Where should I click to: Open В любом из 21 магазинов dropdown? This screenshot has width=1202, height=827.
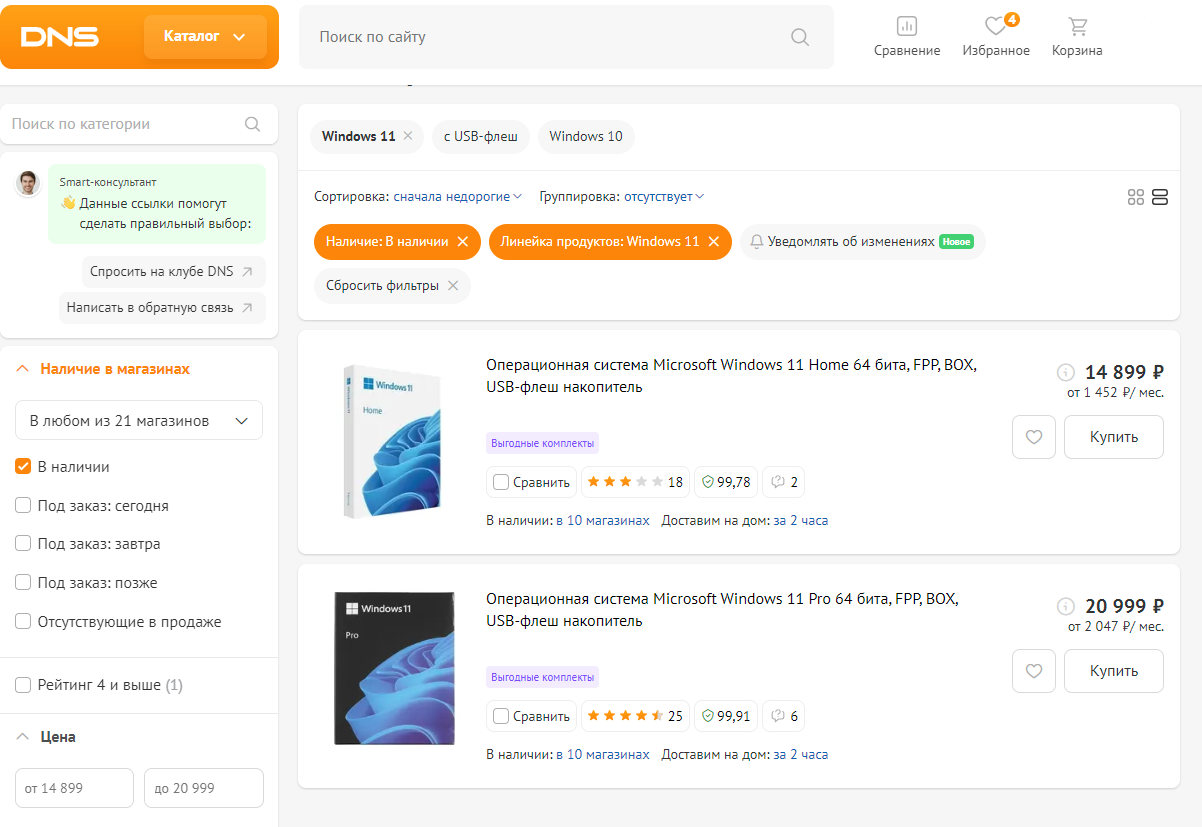pos(139,421)
